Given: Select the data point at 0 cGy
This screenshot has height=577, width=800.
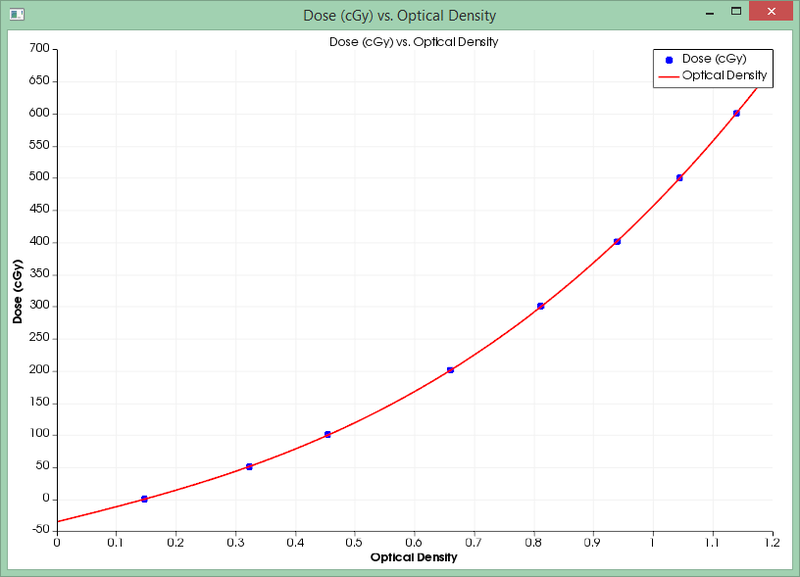Looking at the screenshot, I should coord(145,498).
